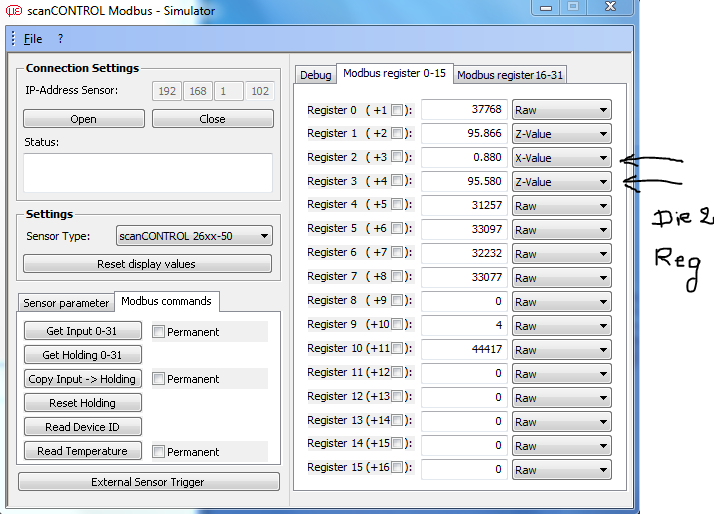The height and width of the screenshot is (514, 714).
Task: Switch to the Debug tab
Action: pos(316,75)
